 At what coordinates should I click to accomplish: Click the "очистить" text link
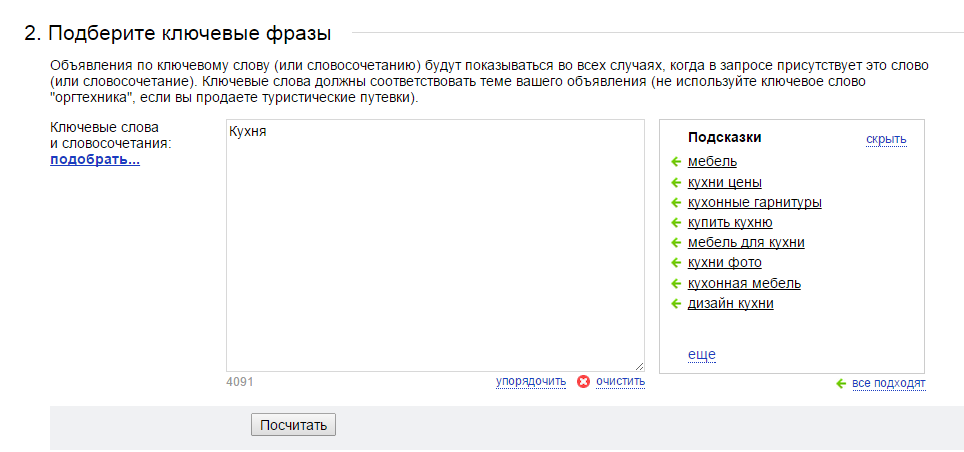tap(620, 381)
